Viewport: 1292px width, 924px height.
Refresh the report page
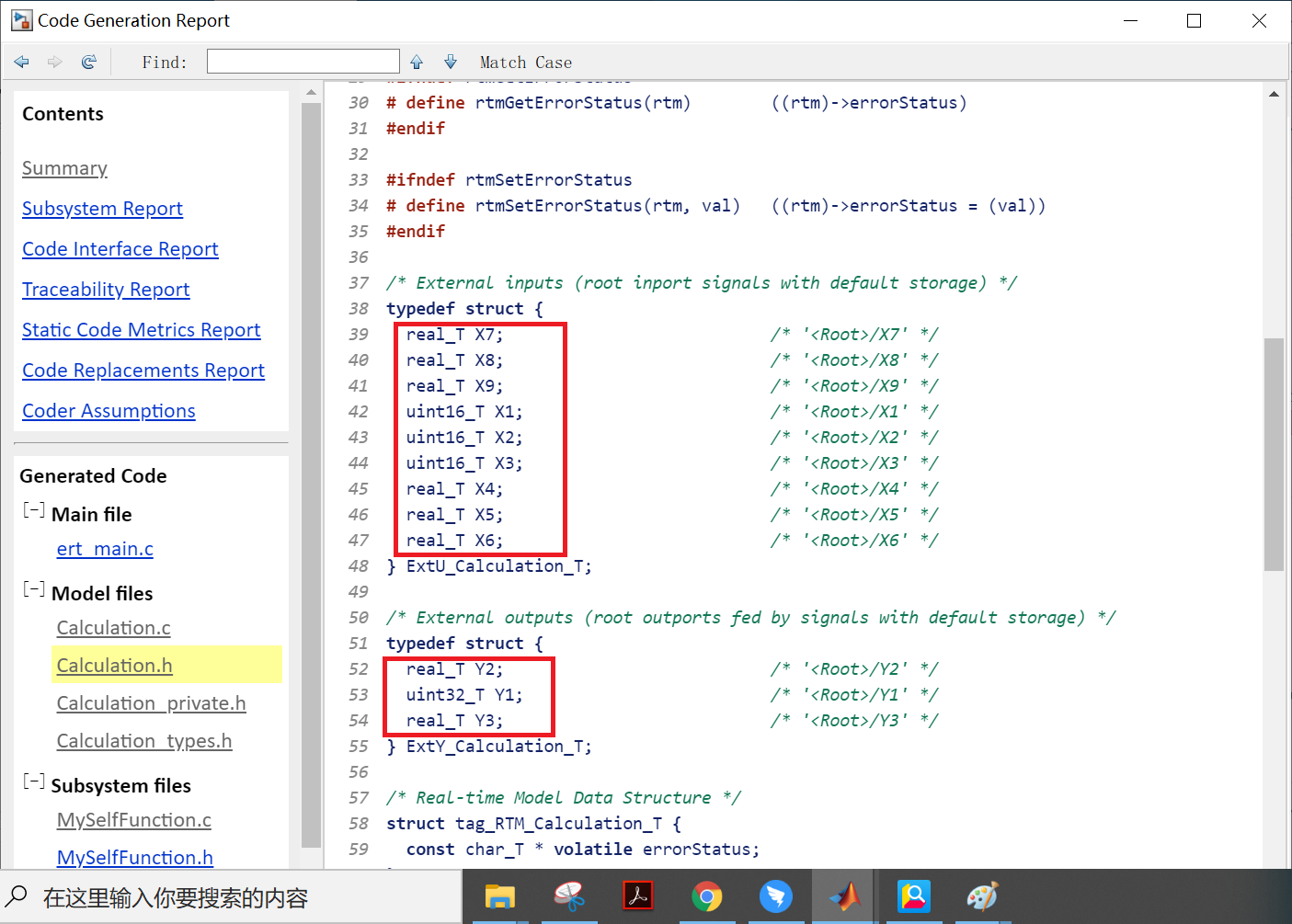[x=89, y=62]
